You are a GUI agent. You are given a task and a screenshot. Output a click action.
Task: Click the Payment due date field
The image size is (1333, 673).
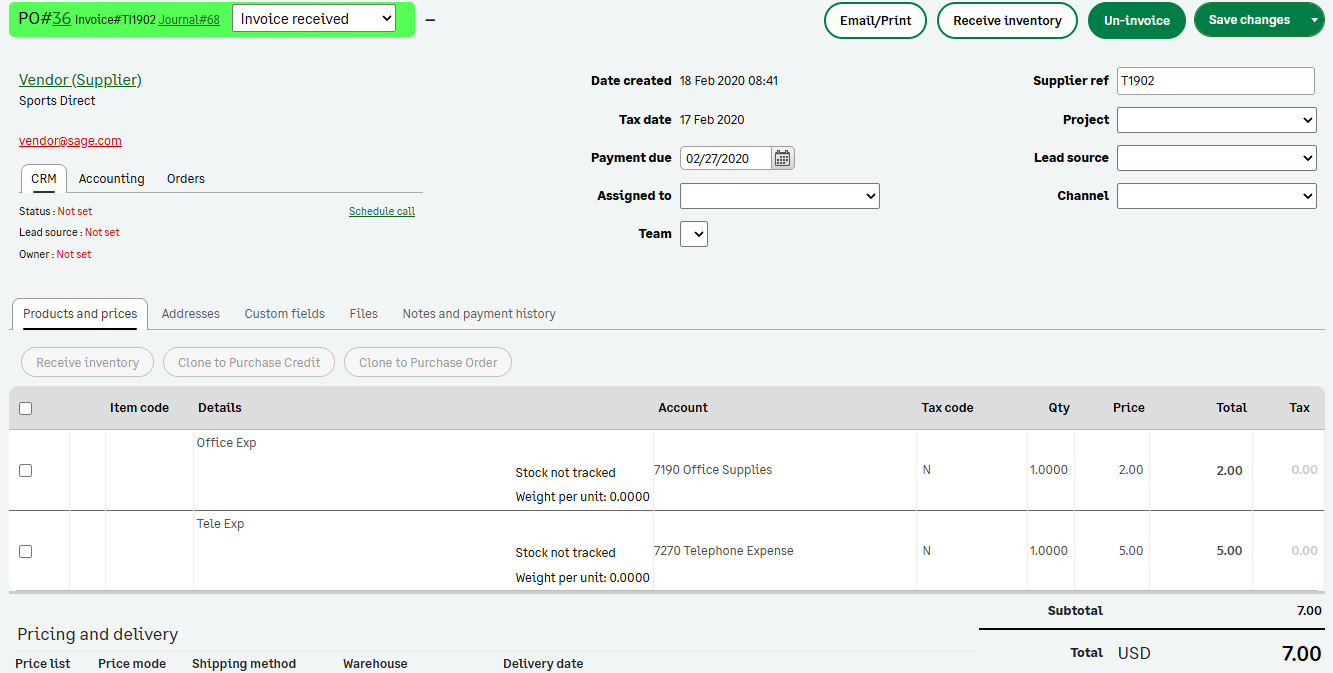(x=726, y=158)
